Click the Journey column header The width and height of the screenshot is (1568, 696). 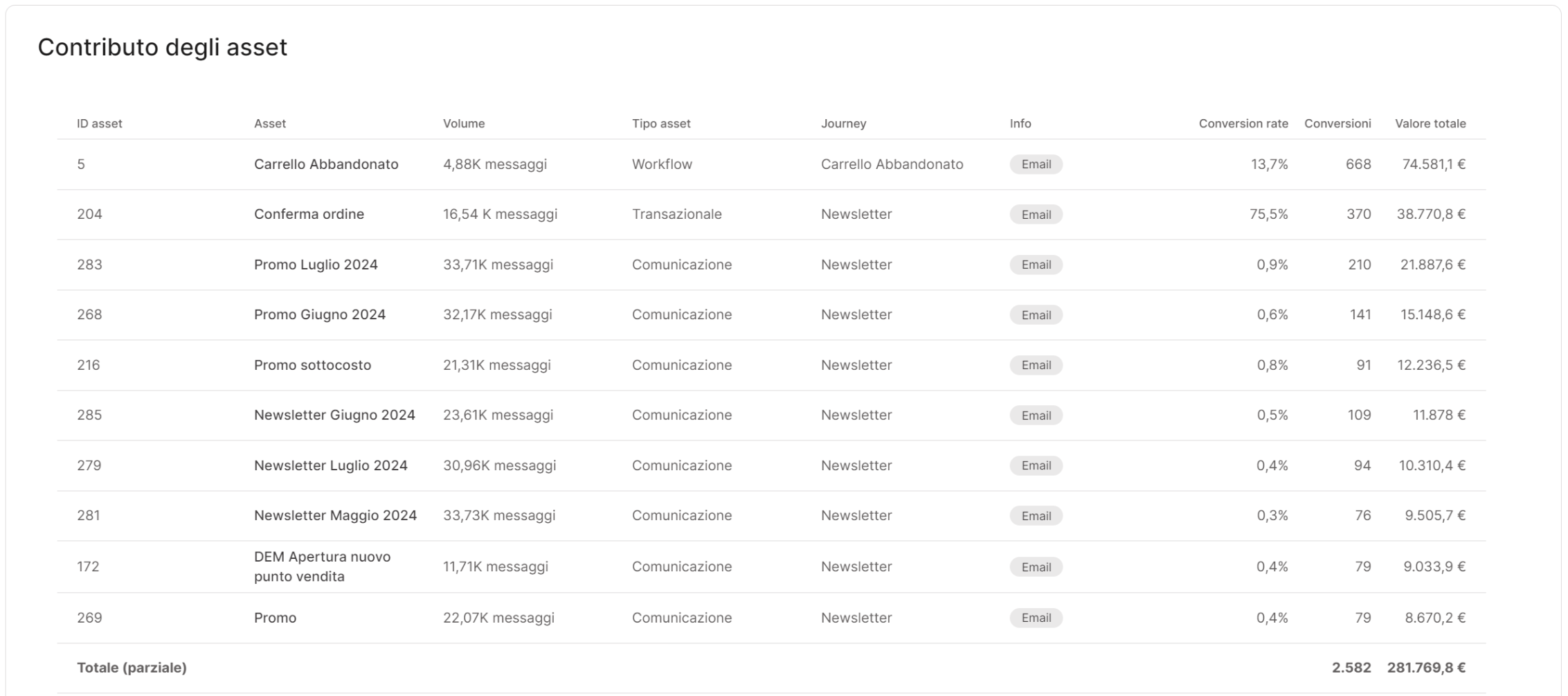click(843, 123)
